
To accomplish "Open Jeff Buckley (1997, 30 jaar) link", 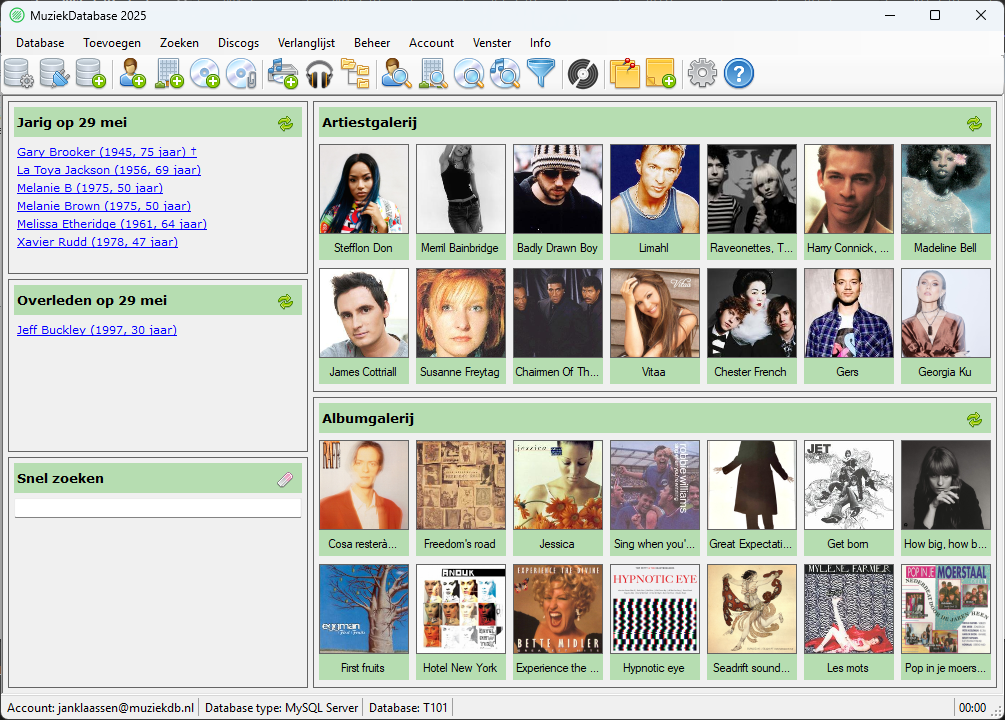I will 97,330.
